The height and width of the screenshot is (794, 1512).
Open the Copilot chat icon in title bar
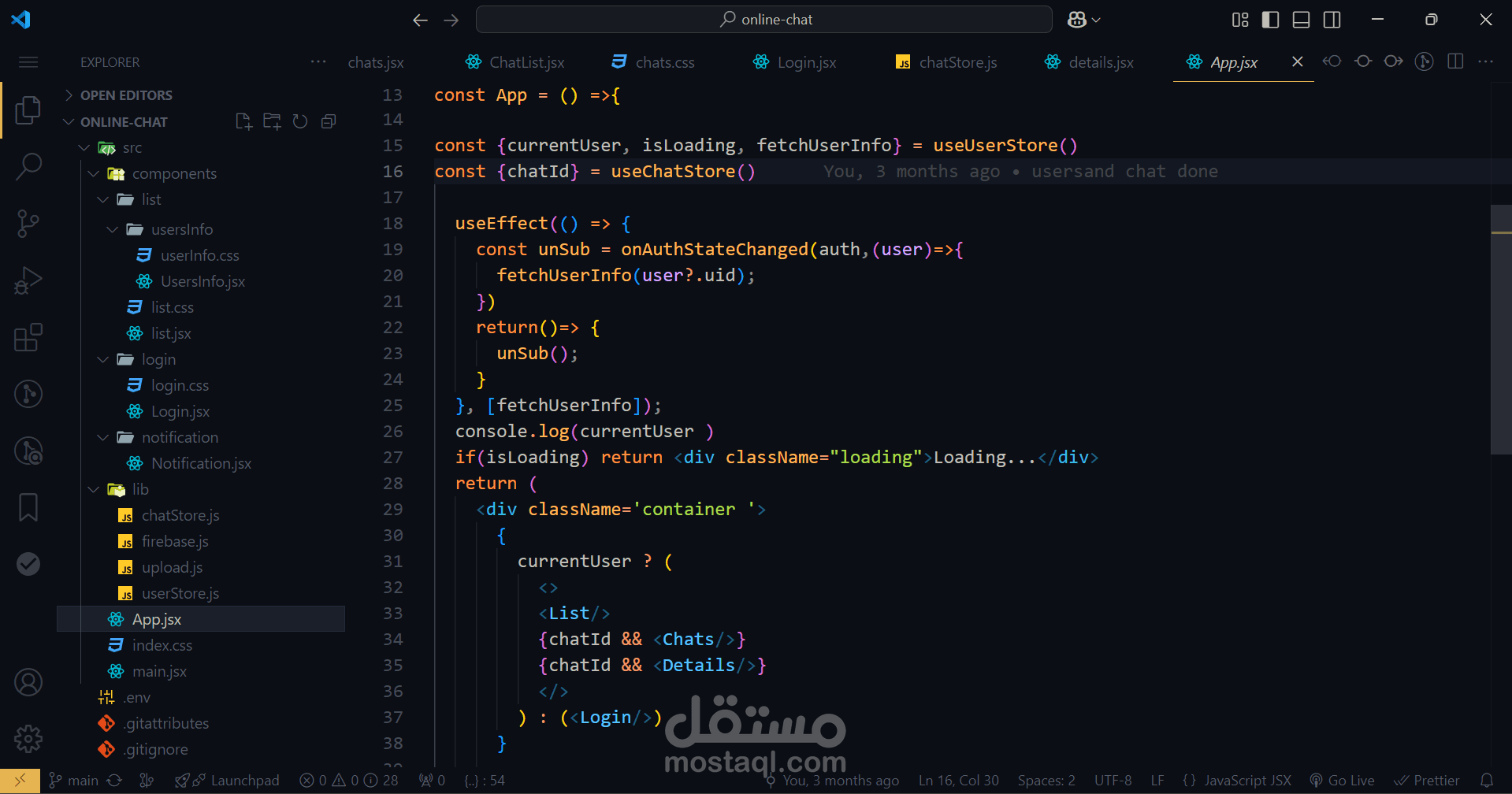(x=1077, y=20)
